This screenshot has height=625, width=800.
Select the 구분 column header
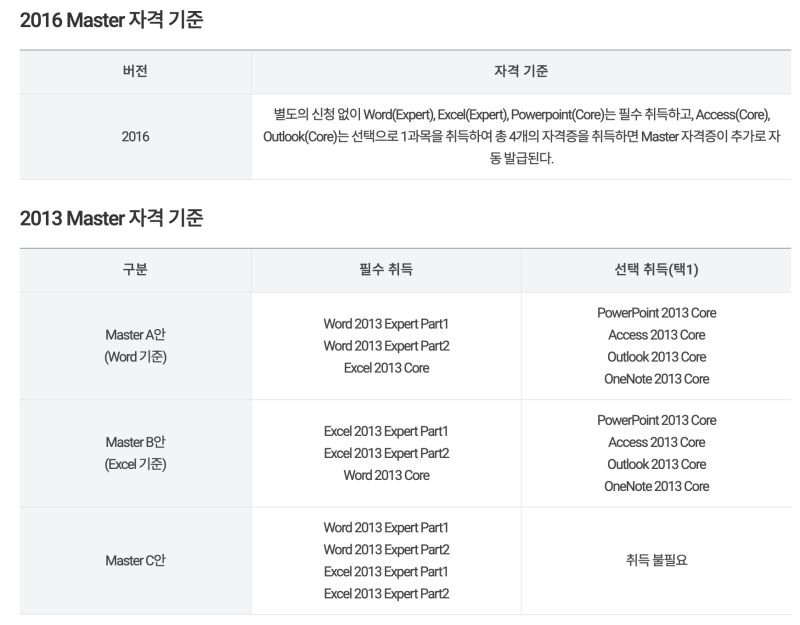coord(135,269)
